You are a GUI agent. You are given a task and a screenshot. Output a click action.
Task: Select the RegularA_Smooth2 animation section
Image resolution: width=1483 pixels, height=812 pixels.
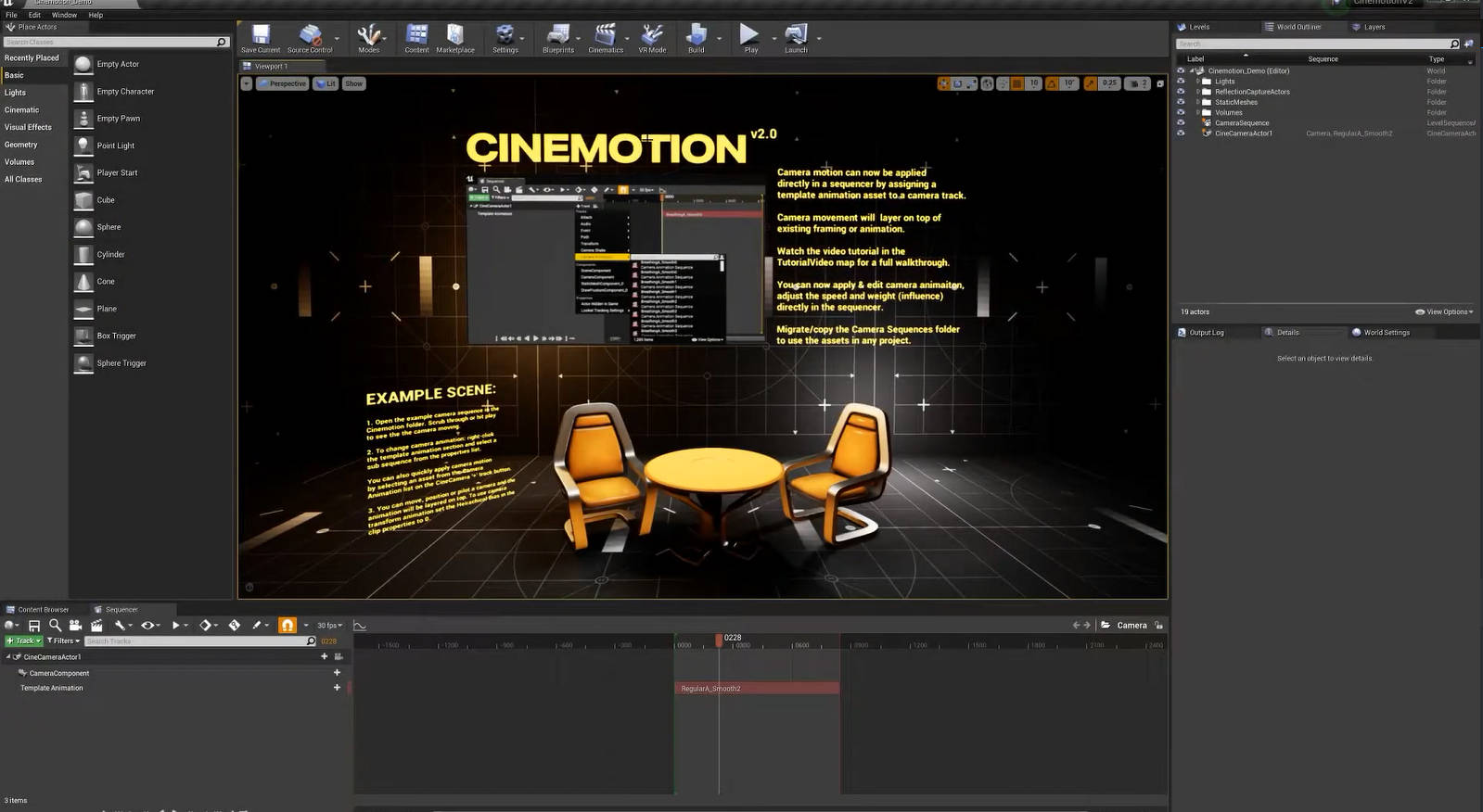point(757,688)
